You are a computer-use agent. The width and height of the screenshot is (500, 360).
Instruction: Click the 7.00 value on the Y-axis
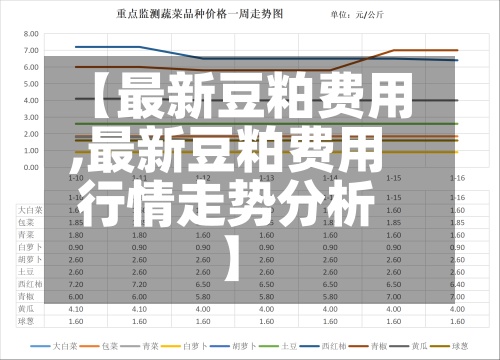click(x=31, y=50)
